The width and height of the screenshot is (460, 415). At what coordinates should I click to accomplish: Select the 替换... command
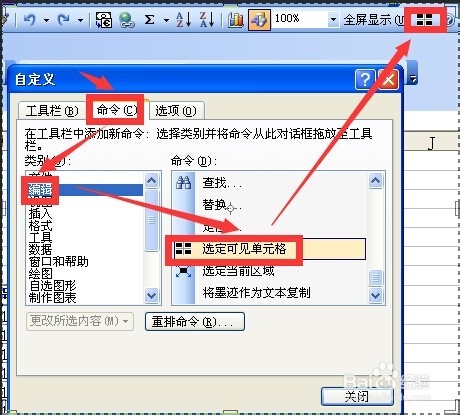(222, 205)
